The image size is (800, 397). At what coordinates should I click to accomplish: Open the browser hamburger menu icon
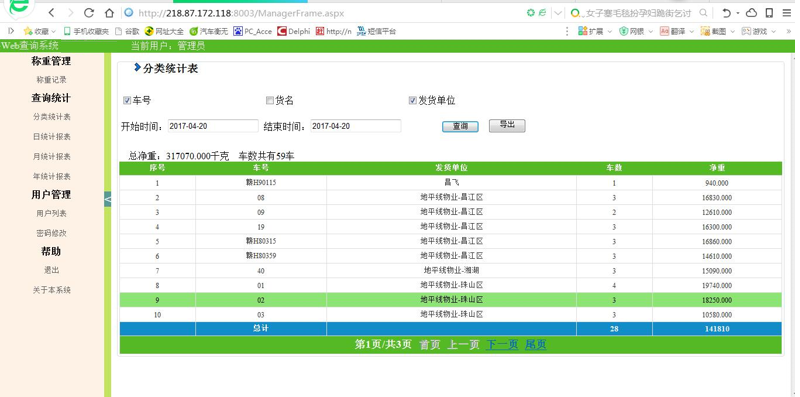tap(786, 13)
